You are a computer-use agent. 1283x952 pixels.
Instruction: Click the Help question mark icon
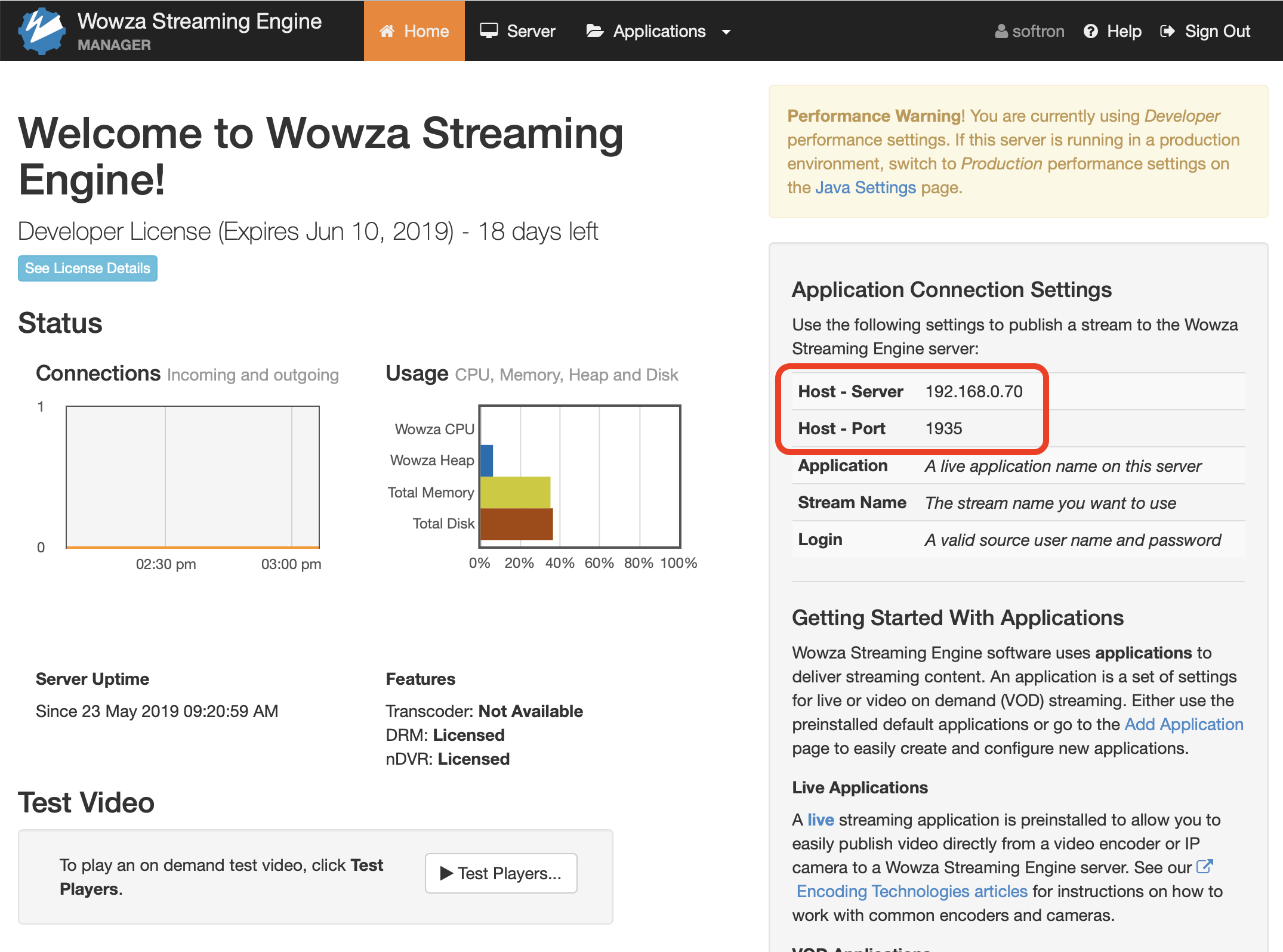click(x=1091, y=31)
